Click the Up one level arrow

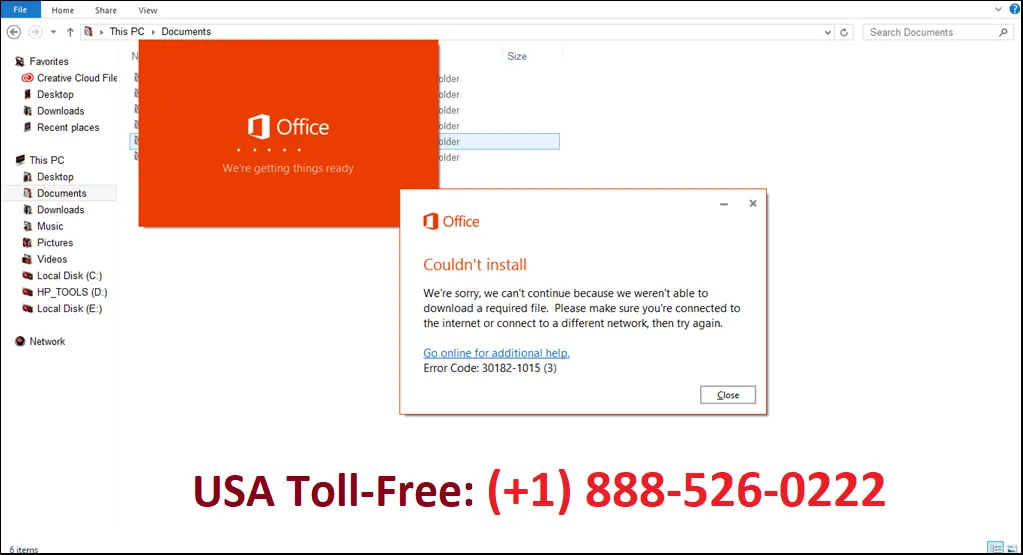pos(70,32)
